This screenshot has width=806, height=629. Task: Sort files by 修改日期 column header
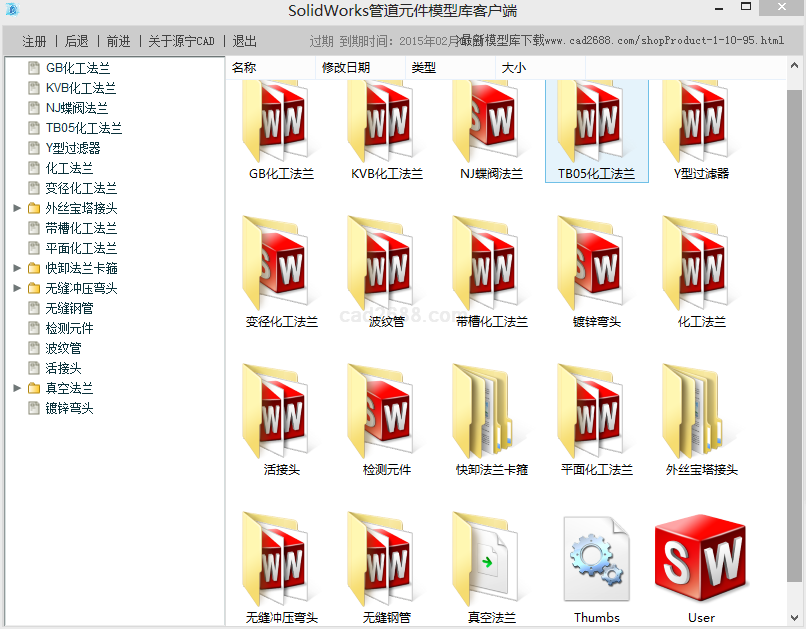click(x=346, y=68)
